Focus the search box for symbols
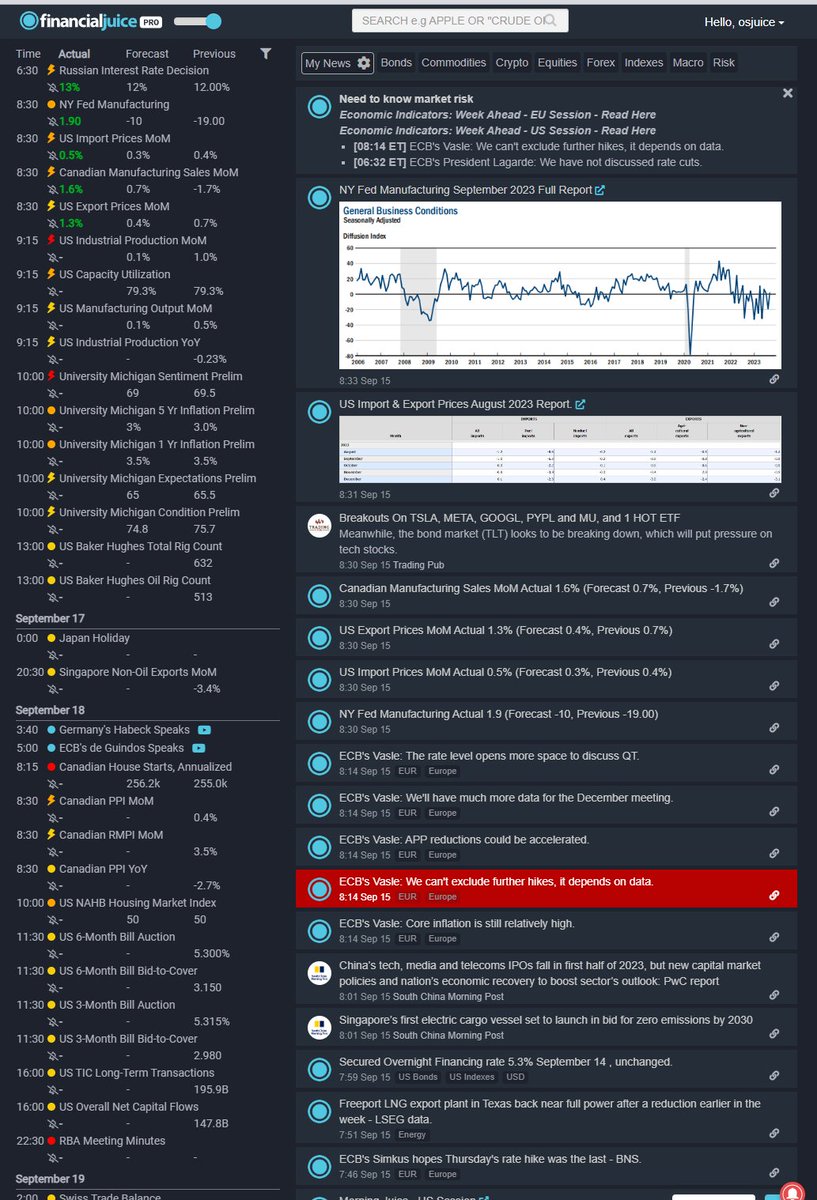This screenshot has width=817, height=1200. click(x=460, y=20)
